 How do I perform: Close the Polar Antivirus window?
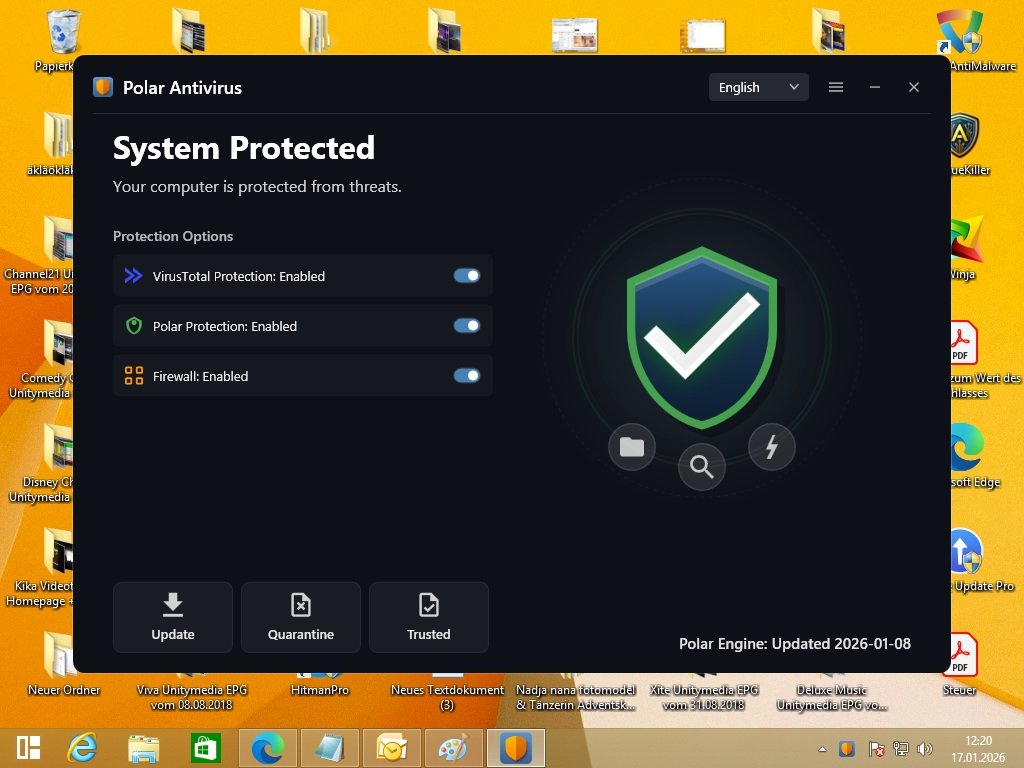914,87
